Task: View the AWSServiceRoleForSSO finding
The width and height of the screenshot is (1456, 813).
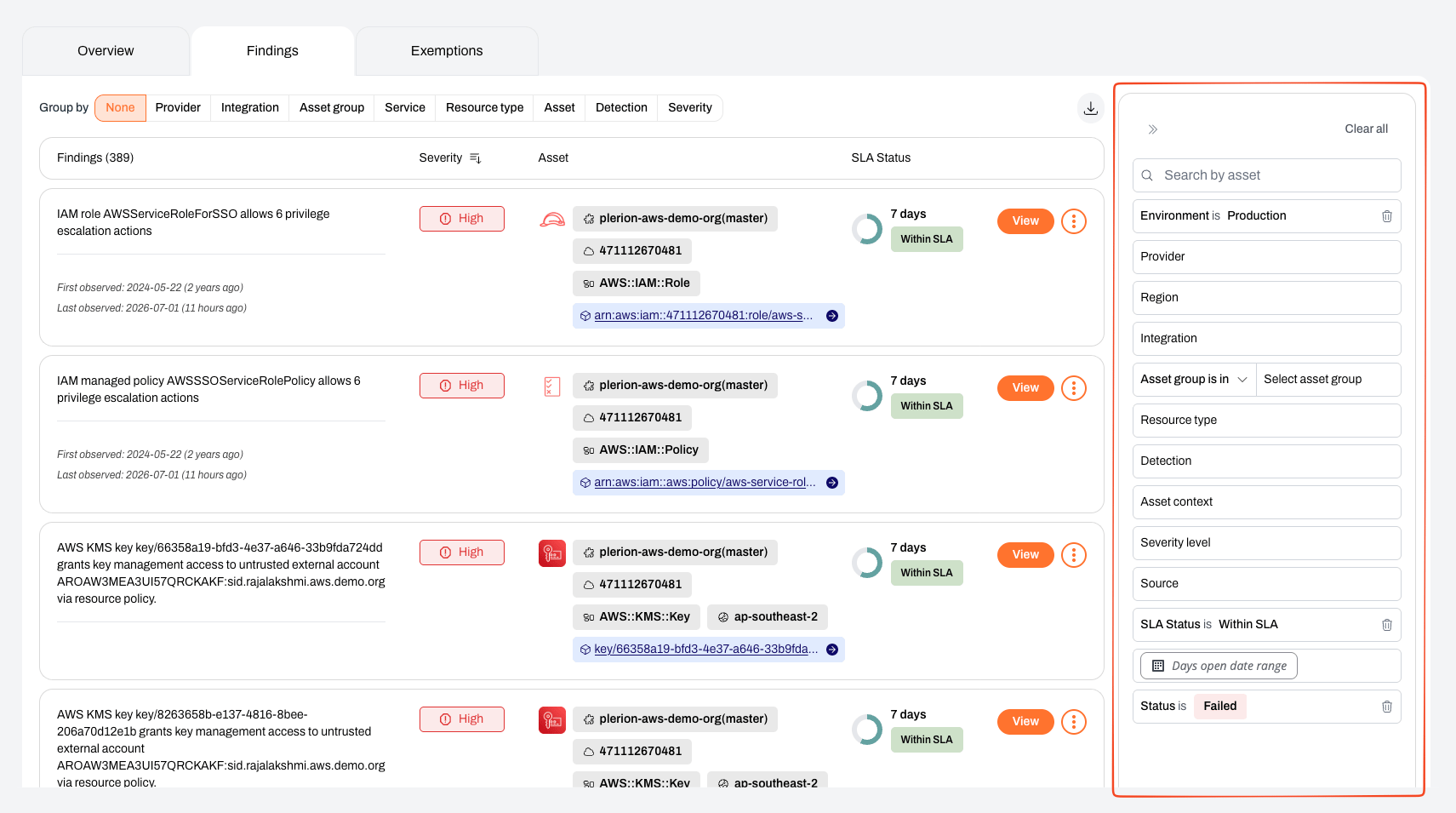Action: [x=1025, y=221]
